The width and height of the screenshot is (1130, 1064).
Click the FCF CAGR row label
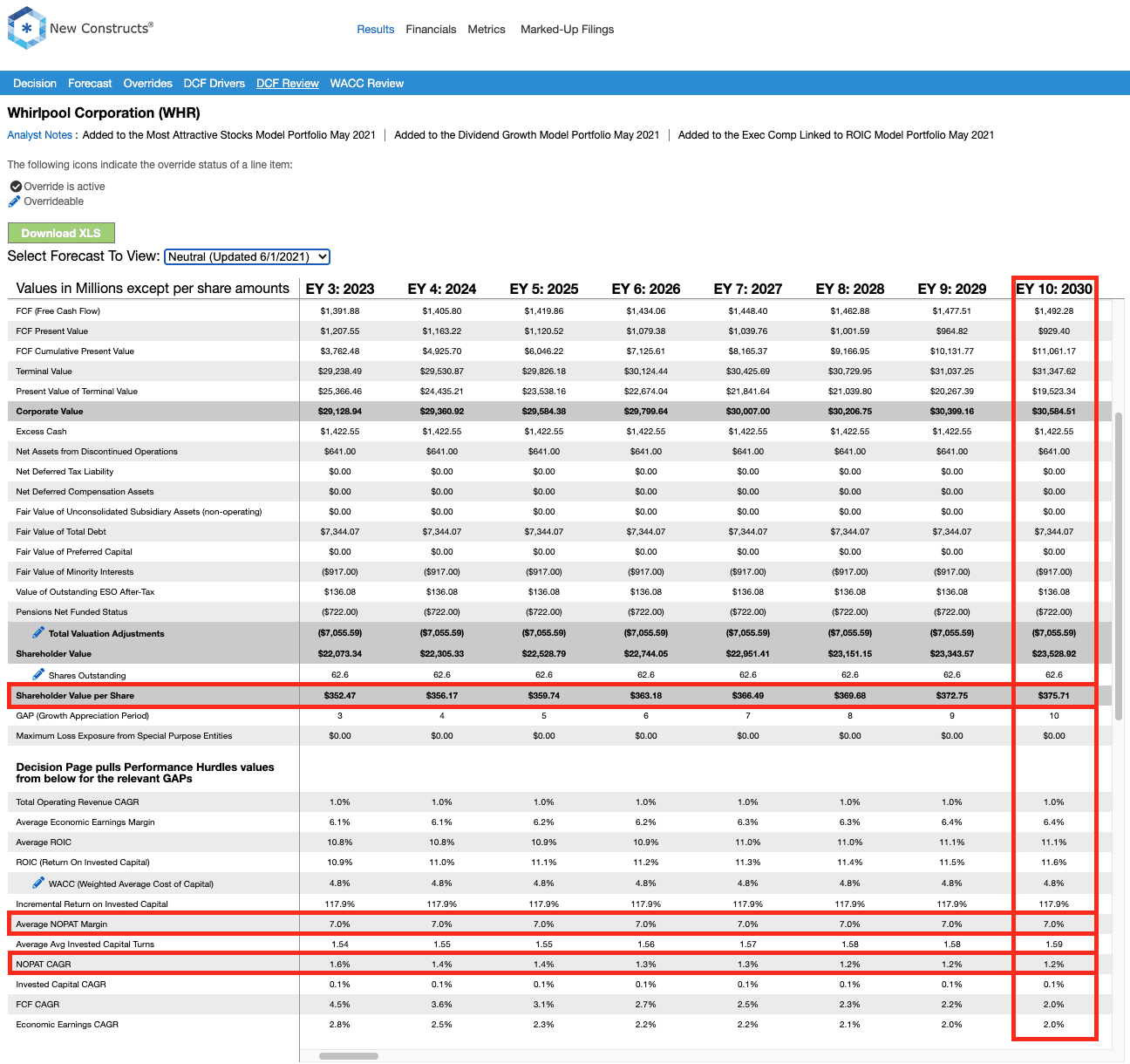(37, 1005)
